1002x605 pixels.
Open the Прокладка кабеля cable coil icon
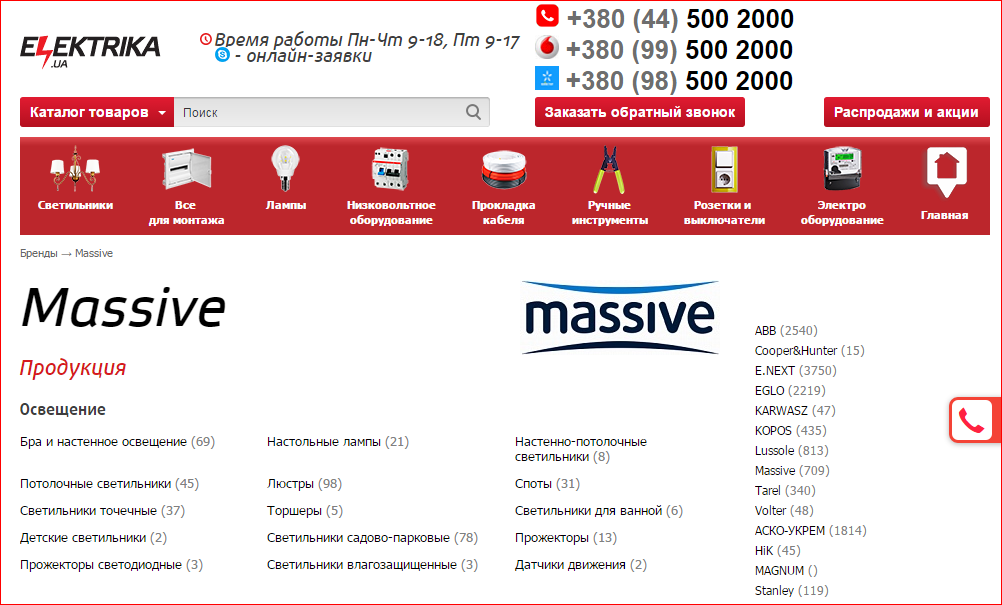(504, 170)
